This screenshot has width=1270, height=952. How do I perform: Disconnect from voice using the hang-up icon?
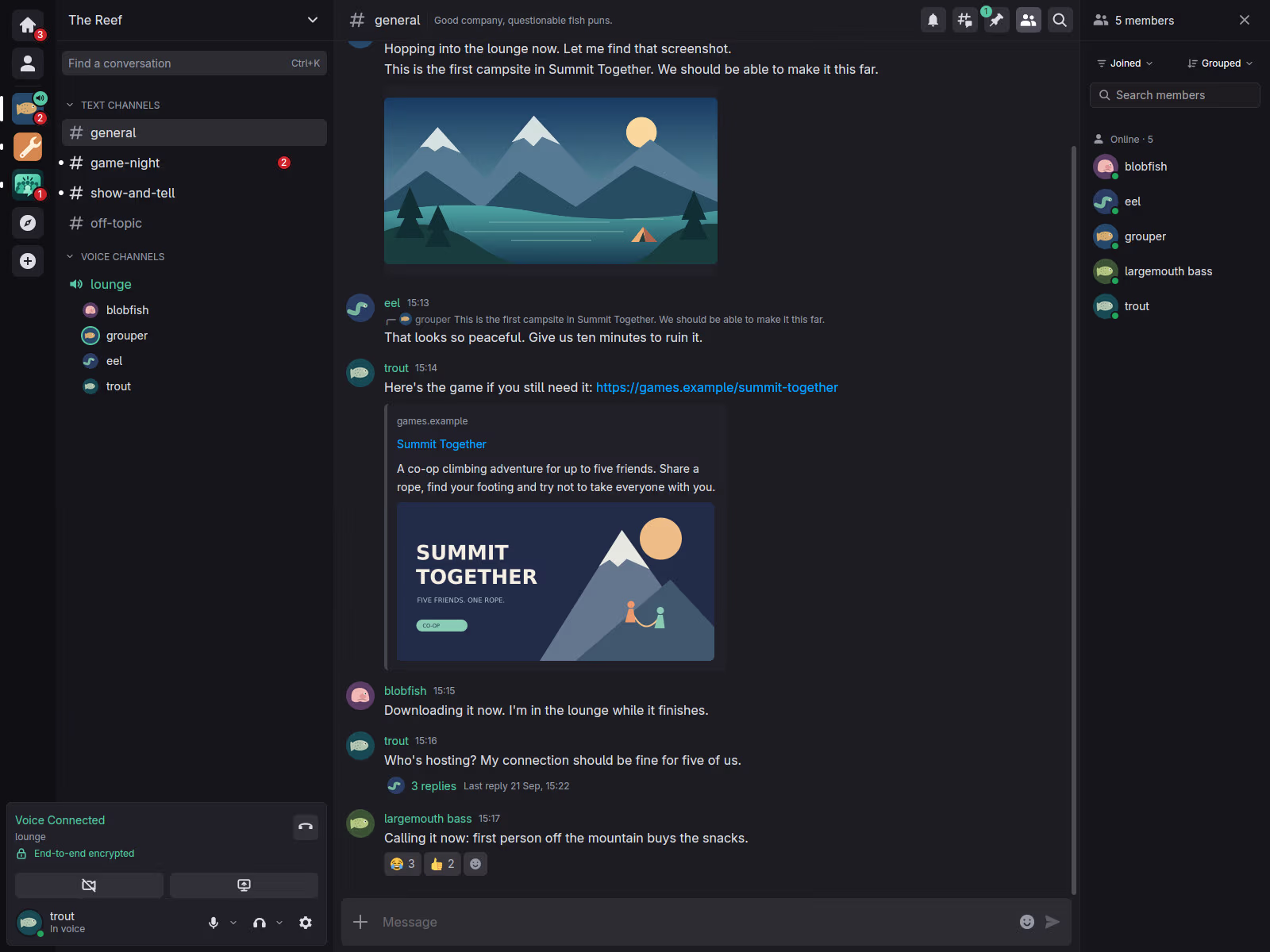tap(306, 827)
